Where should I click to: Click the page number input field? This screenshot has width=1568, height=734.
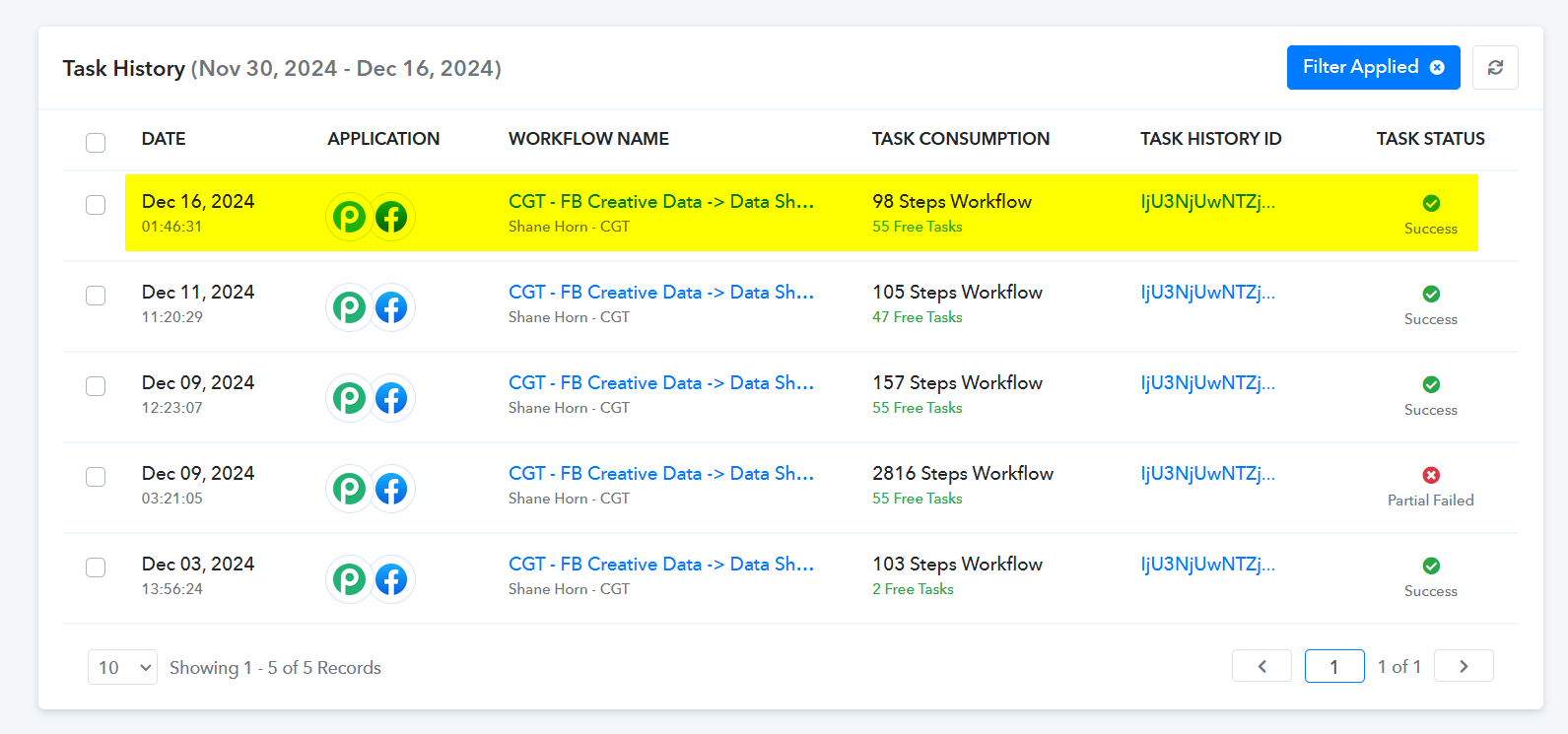point(1333,666)
